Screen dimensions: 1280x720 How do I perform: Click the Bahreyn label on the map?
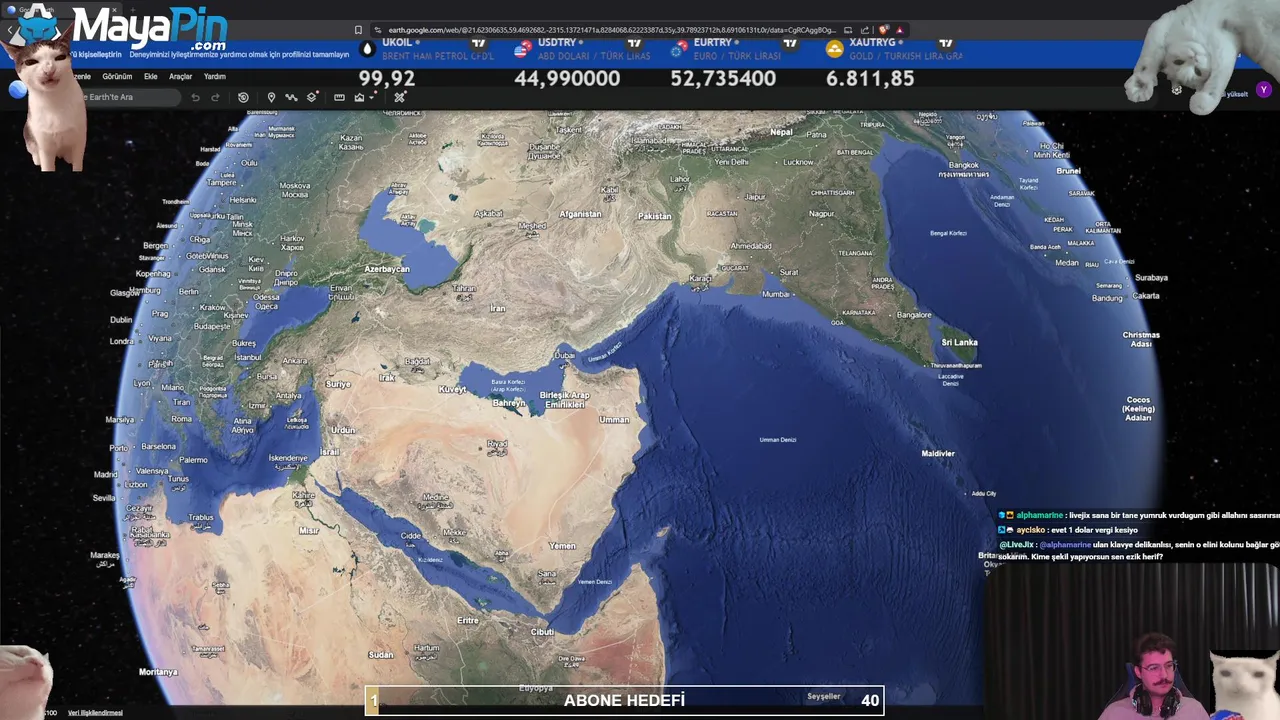pyautogui.click(x=509, y=403)
